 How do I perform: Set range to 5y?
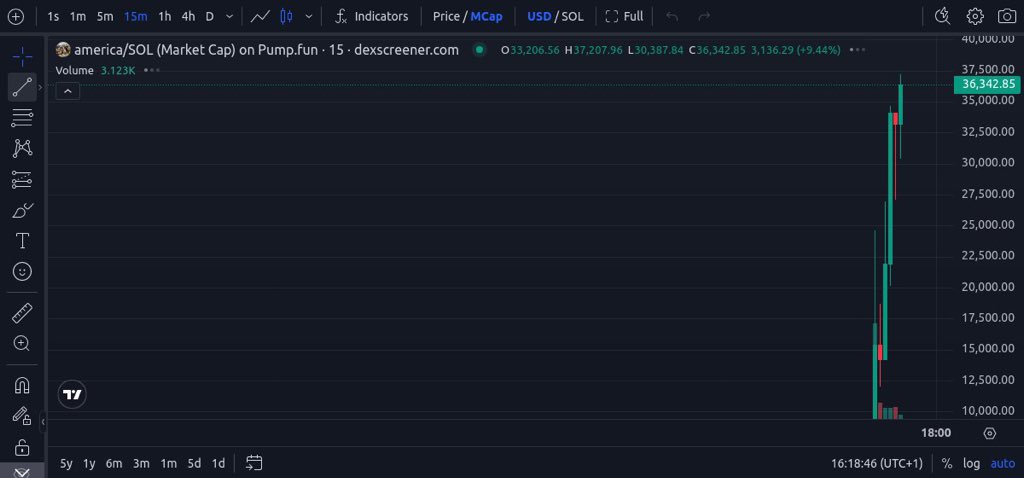pos(66,464)
